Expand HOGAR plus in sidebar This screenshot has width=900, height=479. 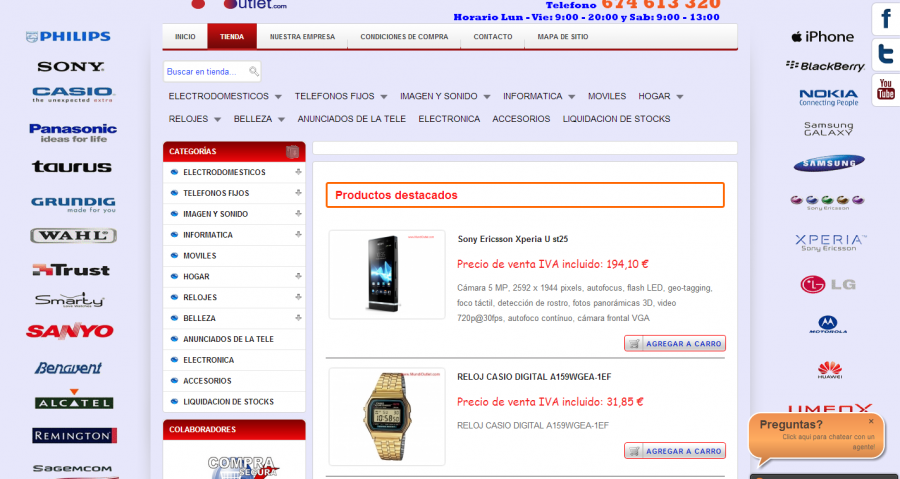click(x=298, y=276)
